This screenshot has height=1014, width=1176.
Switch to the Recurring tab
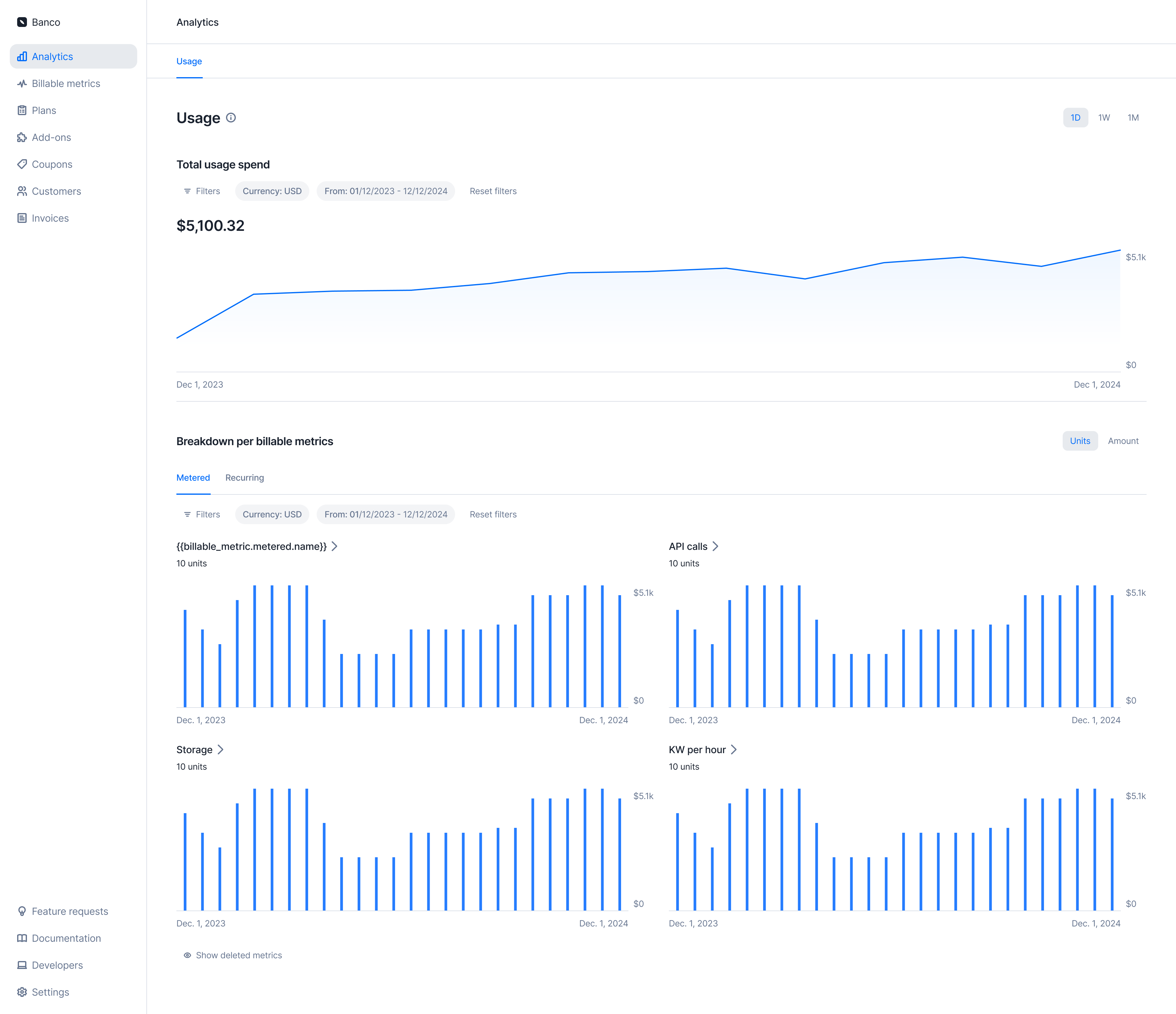pyautogui.click(x=244, y=478)
